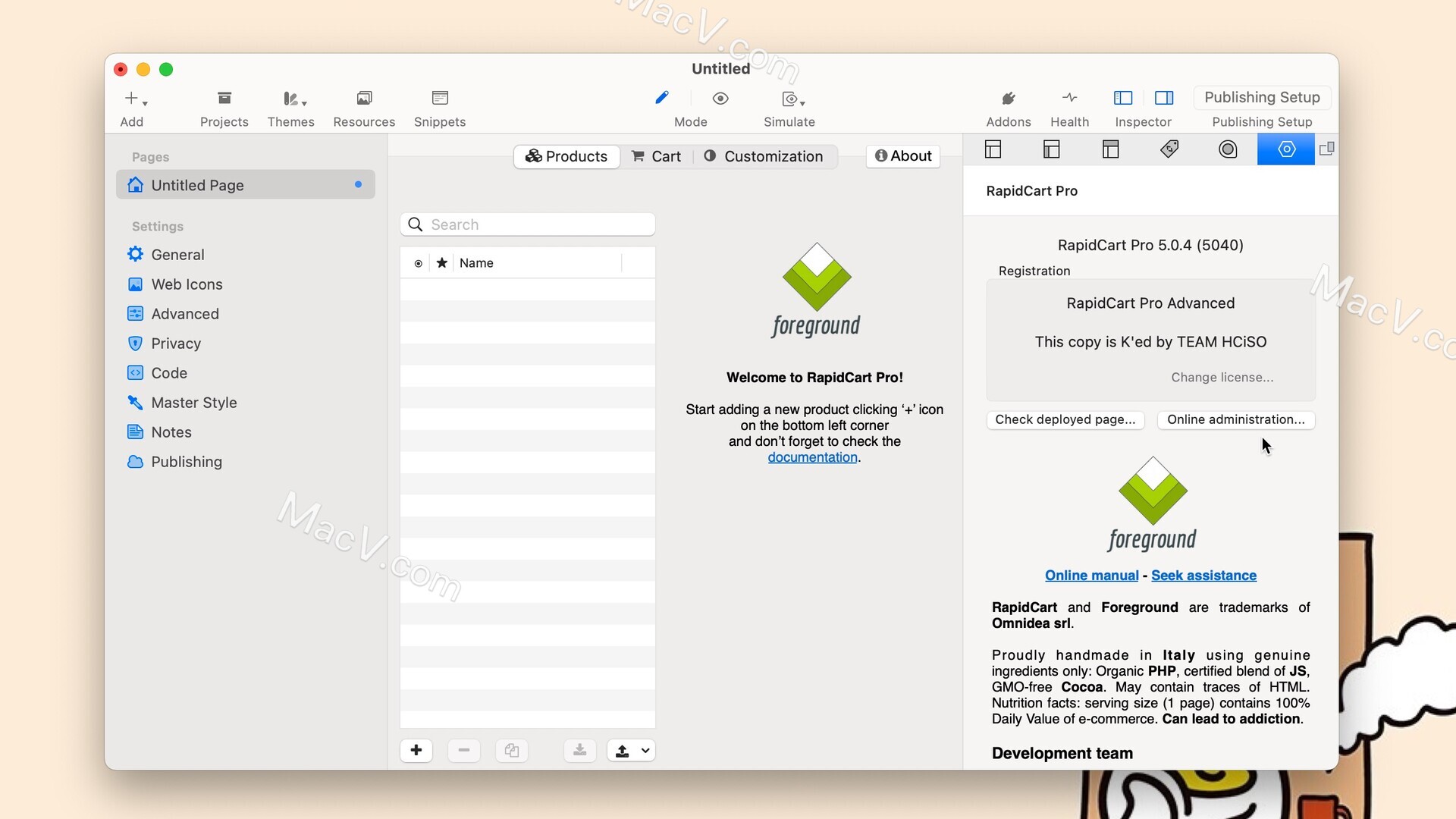Screen dimensions: 1456x819
Task: Switch to the Customization tab
Action: (x=764, y=156)
